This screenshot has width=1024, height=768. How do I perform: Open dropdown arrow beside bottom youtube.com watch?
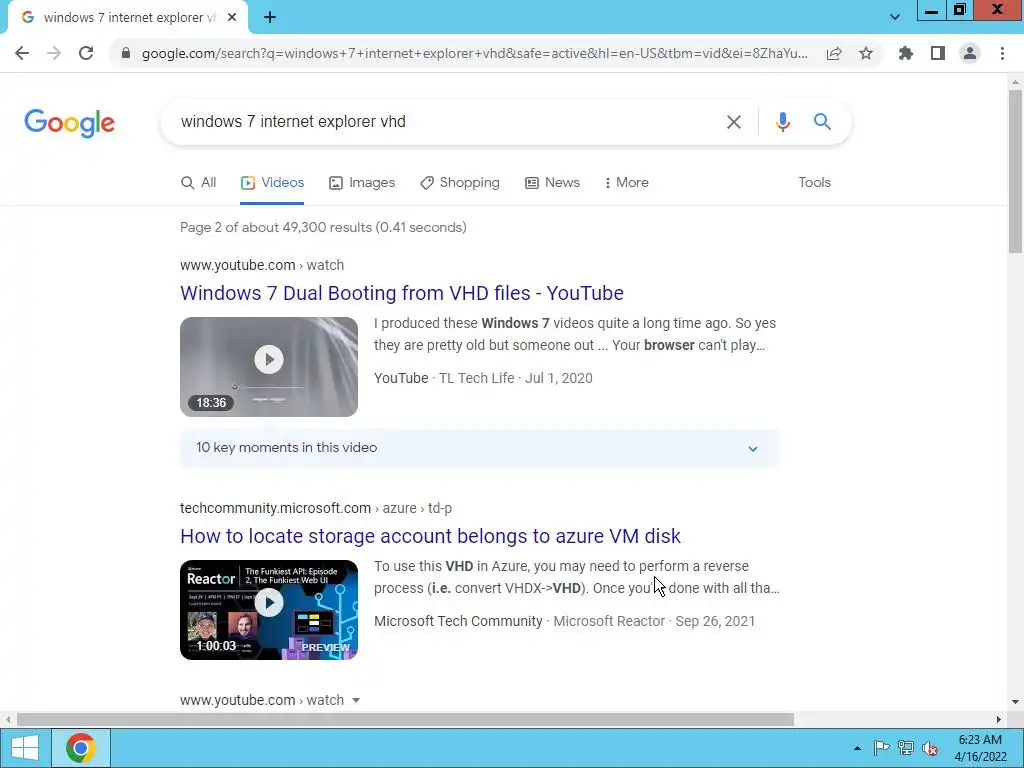tap(356, 701)
